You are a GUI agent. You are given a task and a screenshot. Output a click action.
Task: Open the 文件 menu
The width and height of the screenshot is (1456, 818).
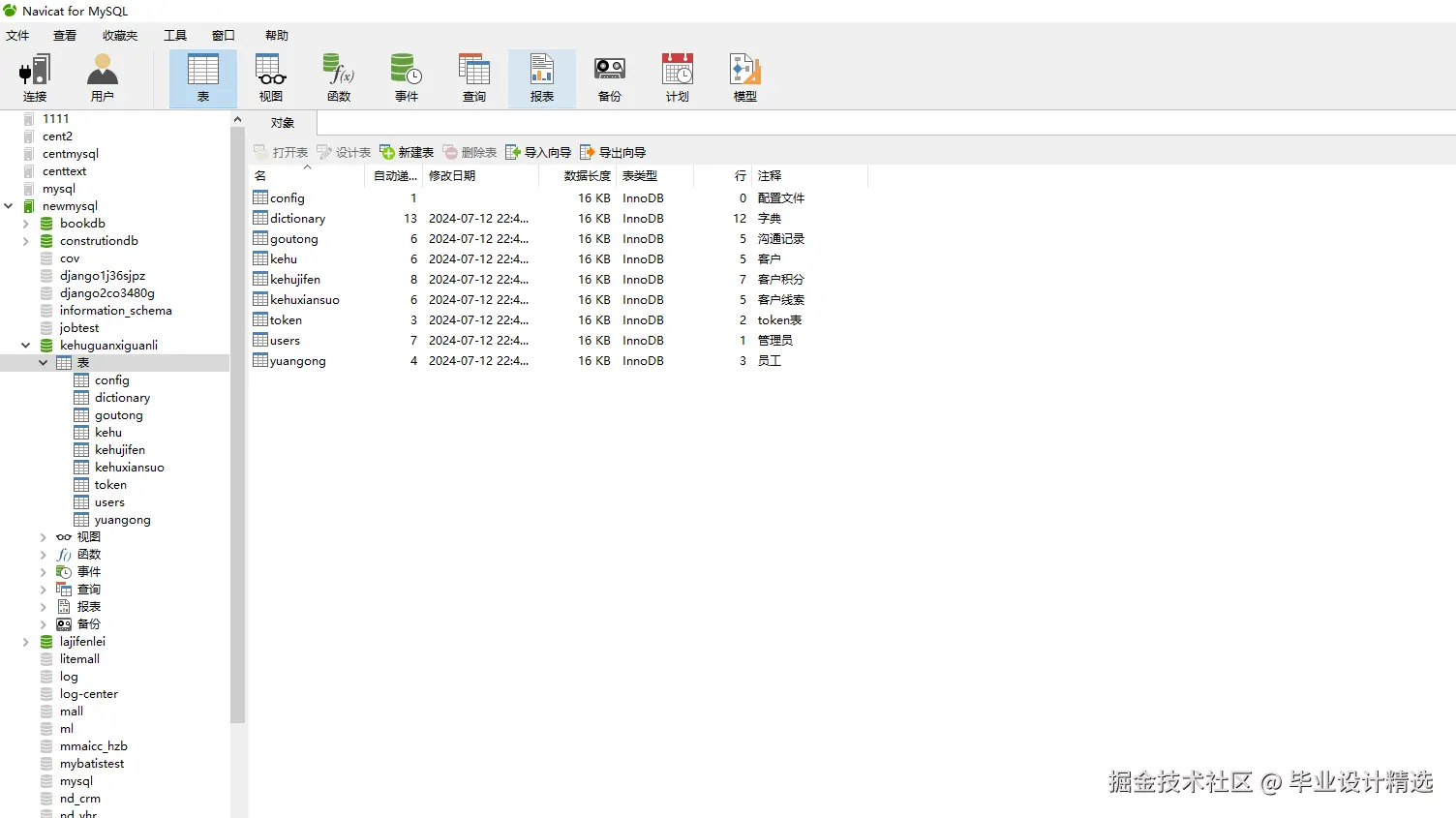17,36
